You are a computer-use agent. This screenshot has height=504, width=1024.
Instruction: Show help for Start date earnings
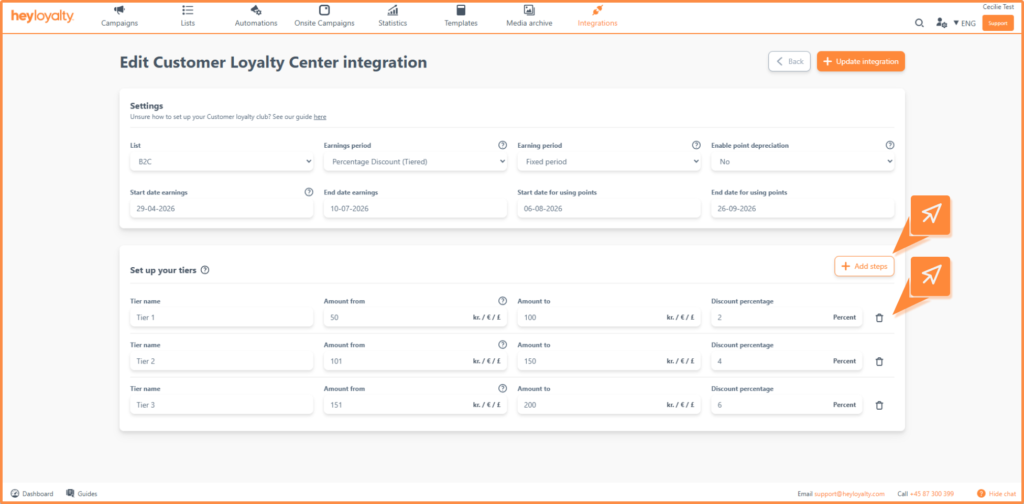click(308, 193)
